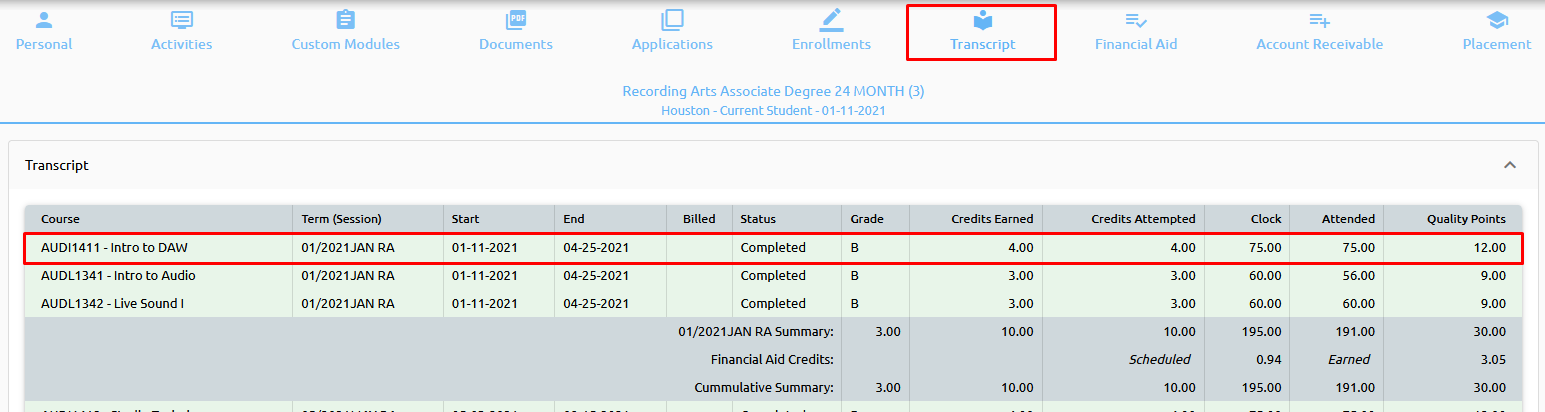The image size is (1545, 412).
Task: Select the AUDL1341 - Intro to Audio row
Action: point(118,275)
